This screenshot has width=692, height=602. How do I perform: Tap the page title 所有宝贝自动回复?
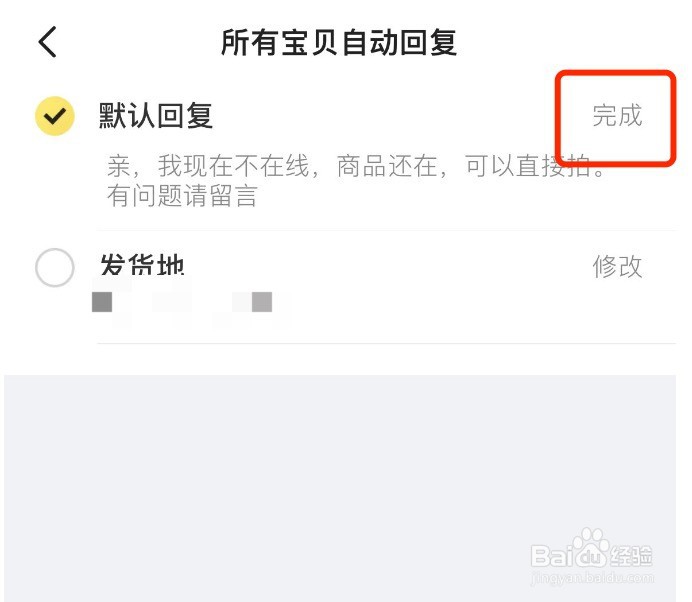point(339,42)
